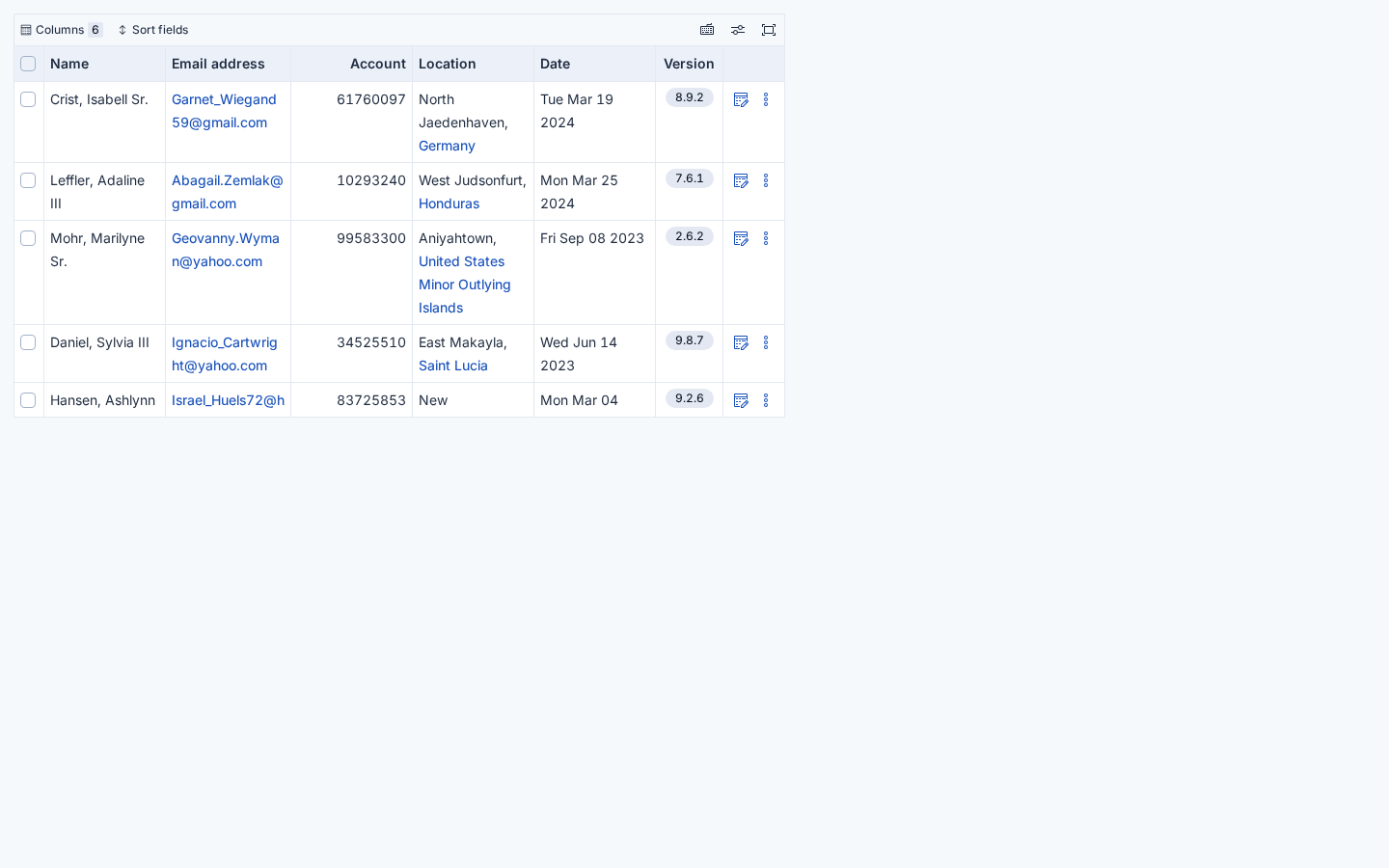
Task: Edit the Leffler, Adaline III row
Action: (741, 180)
